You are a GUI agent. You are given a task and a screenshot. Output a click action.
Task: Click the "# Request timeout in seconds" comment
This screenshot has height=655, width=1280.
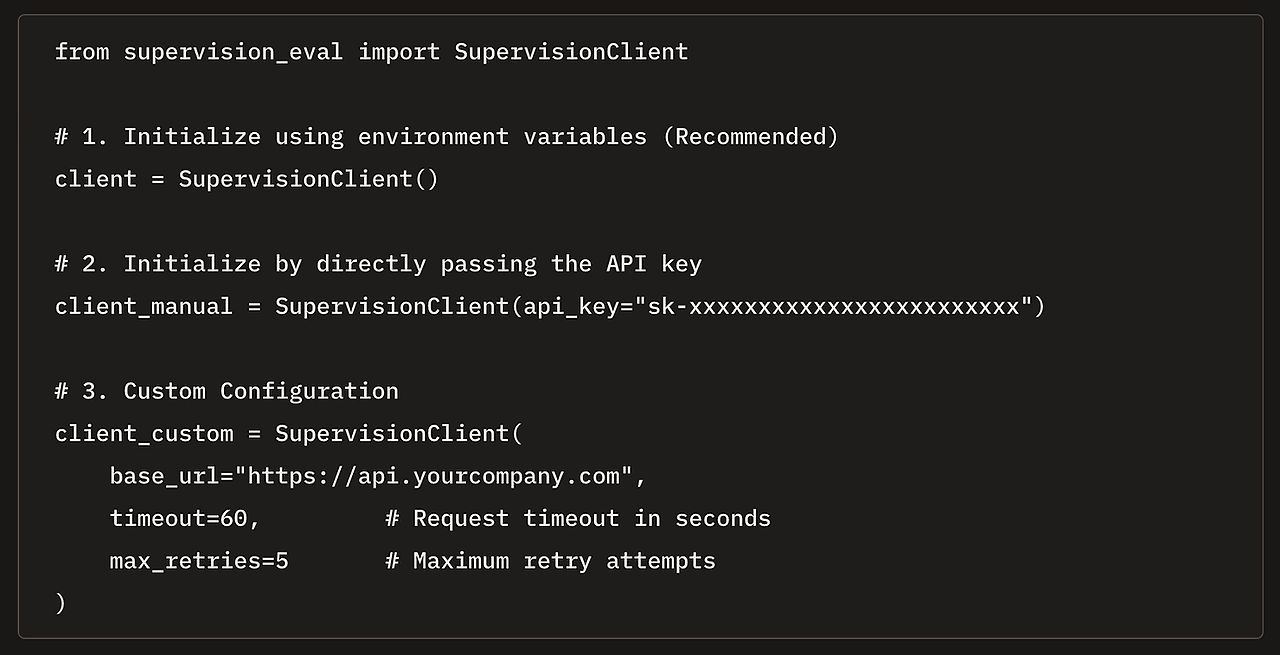click(578, 519)
